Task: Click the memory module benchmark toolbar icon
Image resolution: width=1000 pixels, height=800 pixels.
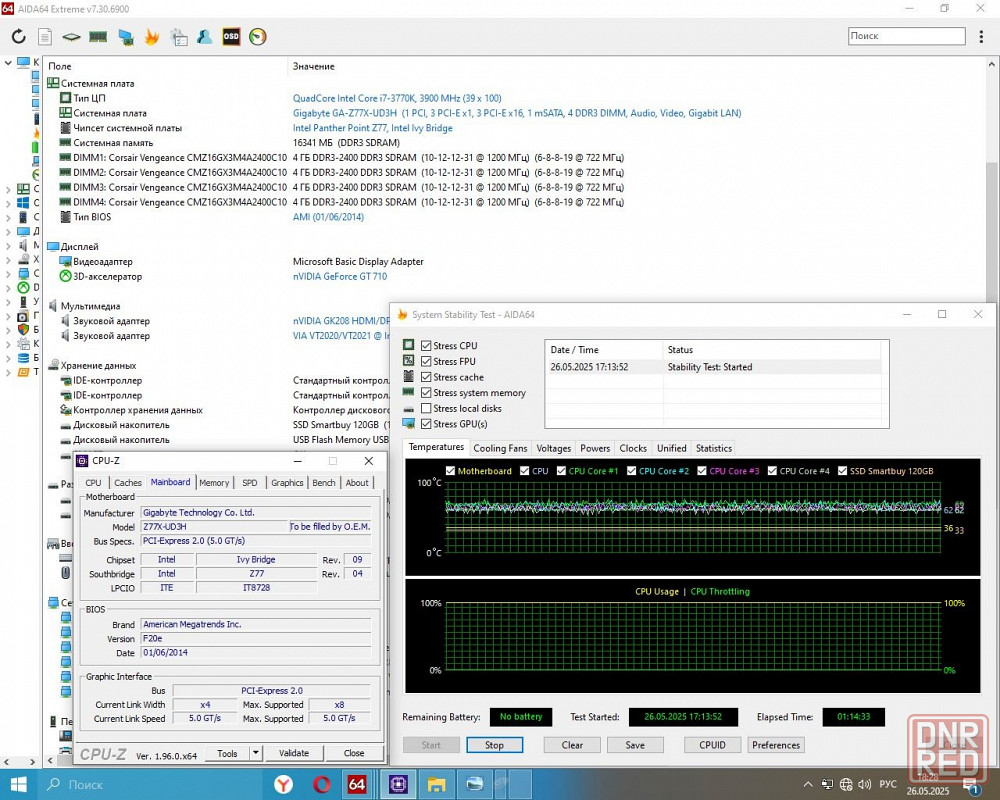Action: 98,37
